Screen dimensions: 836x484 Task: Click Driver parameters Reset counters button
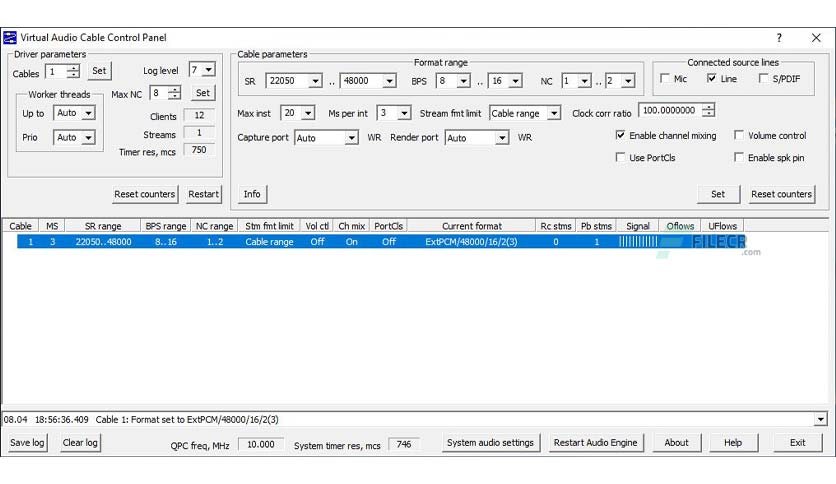[144, 194]
